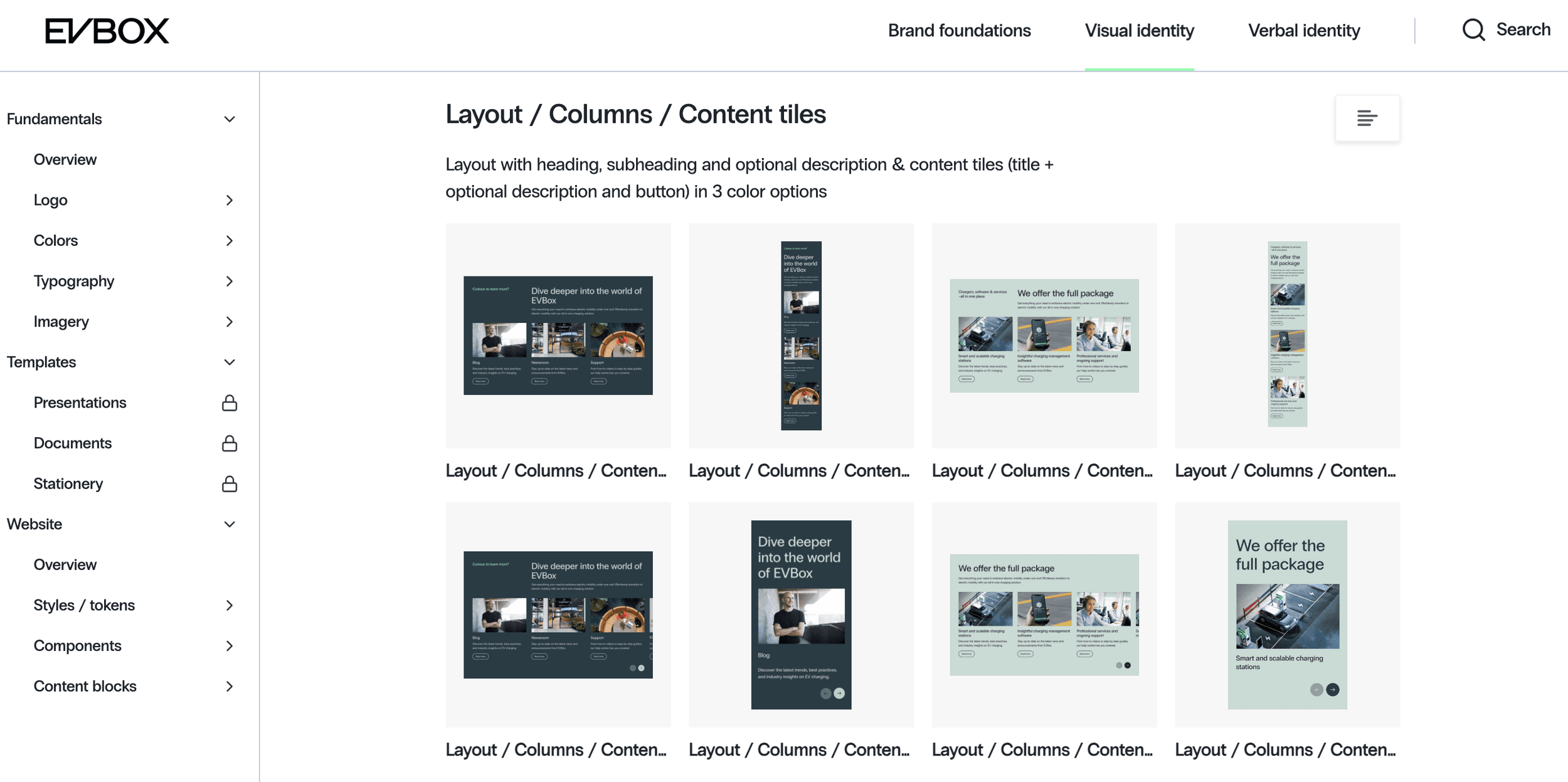Open the table of contents icon button
Image resolution: width=1568 pixels, height=782 pixels.
(1367, 118)
